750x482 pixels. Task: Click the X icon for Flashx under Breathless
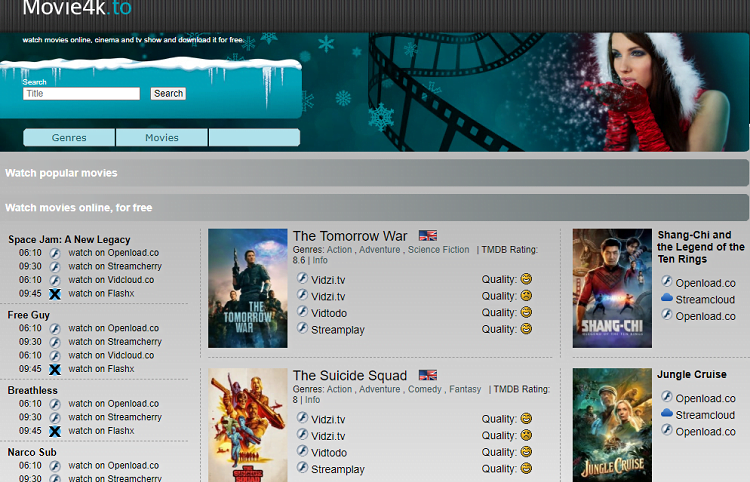coord(55,431)
